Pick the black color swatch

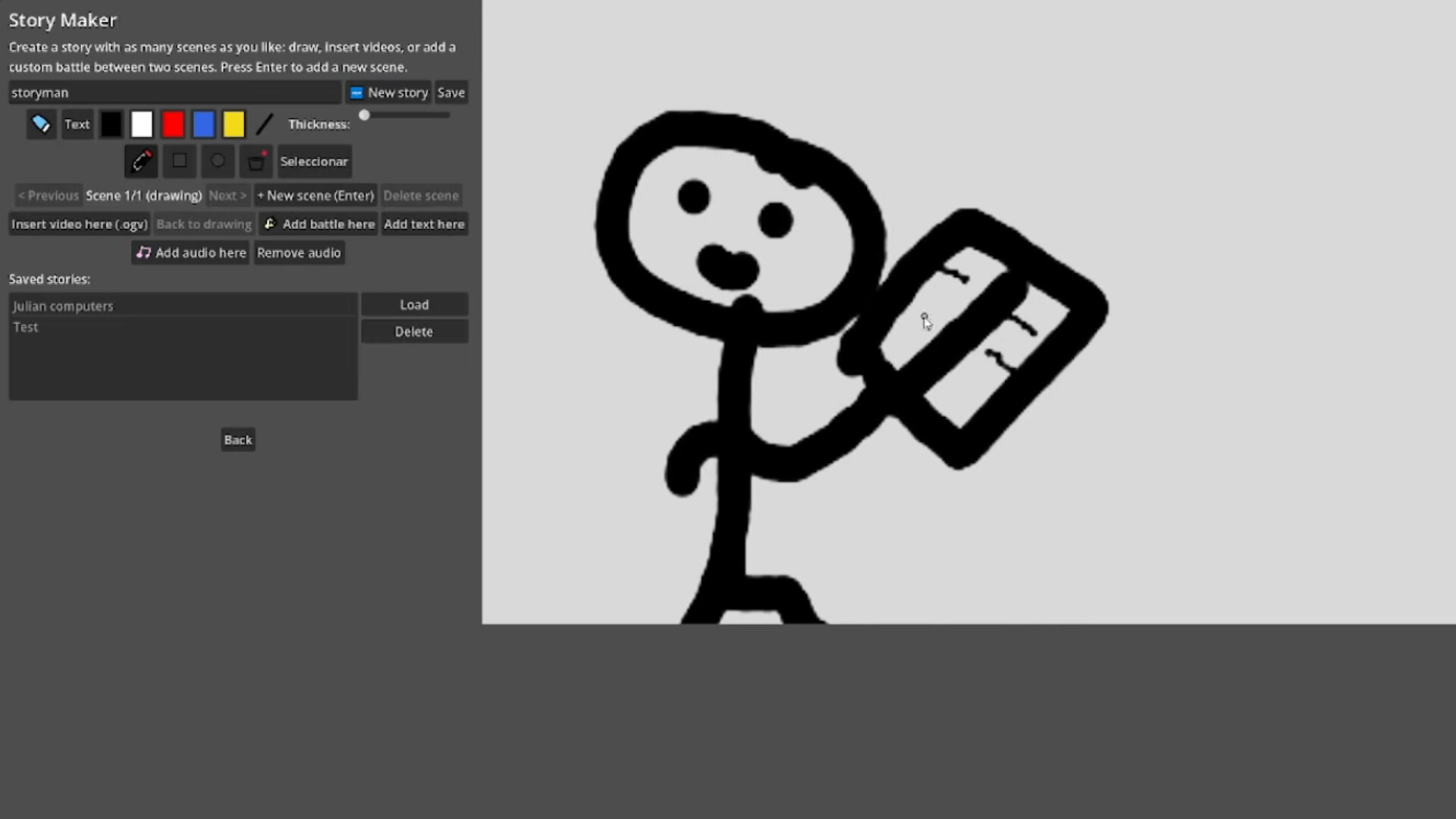point(111,124)
